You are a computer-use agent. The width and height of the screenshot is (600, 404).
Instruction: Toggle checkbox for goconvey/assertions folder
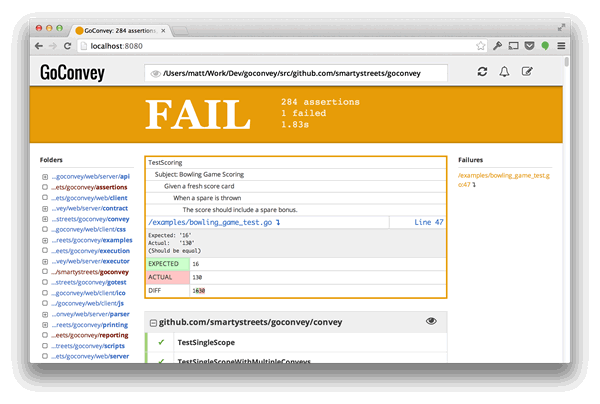point(45,187)
